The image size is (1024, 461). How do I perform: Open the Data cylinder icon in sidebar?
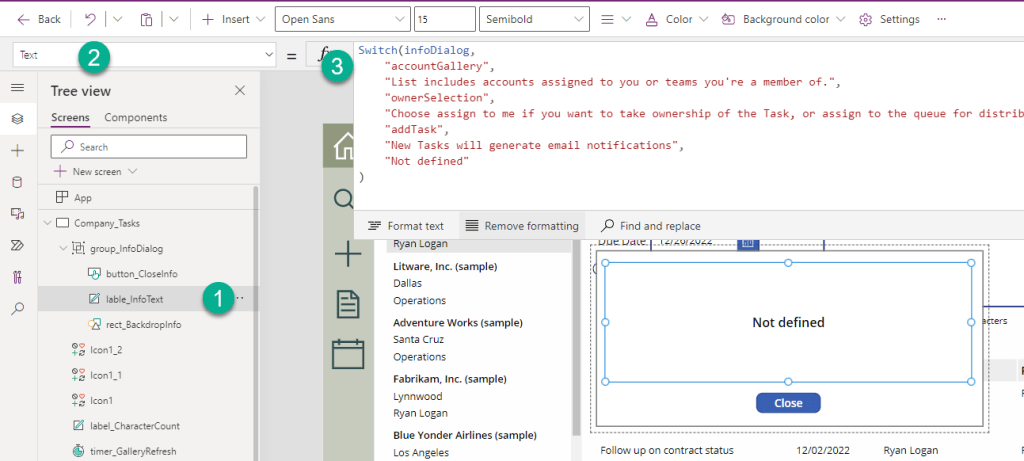click(18, 182)
